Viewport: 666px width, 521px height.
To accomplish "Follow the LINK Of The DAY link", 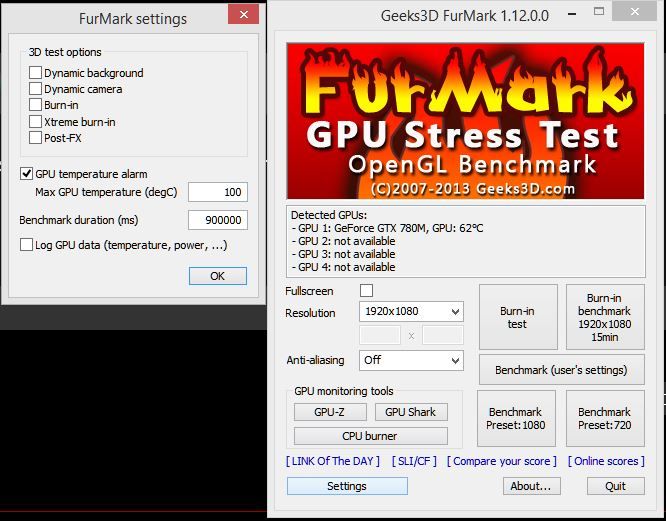I will pos(333,461).
